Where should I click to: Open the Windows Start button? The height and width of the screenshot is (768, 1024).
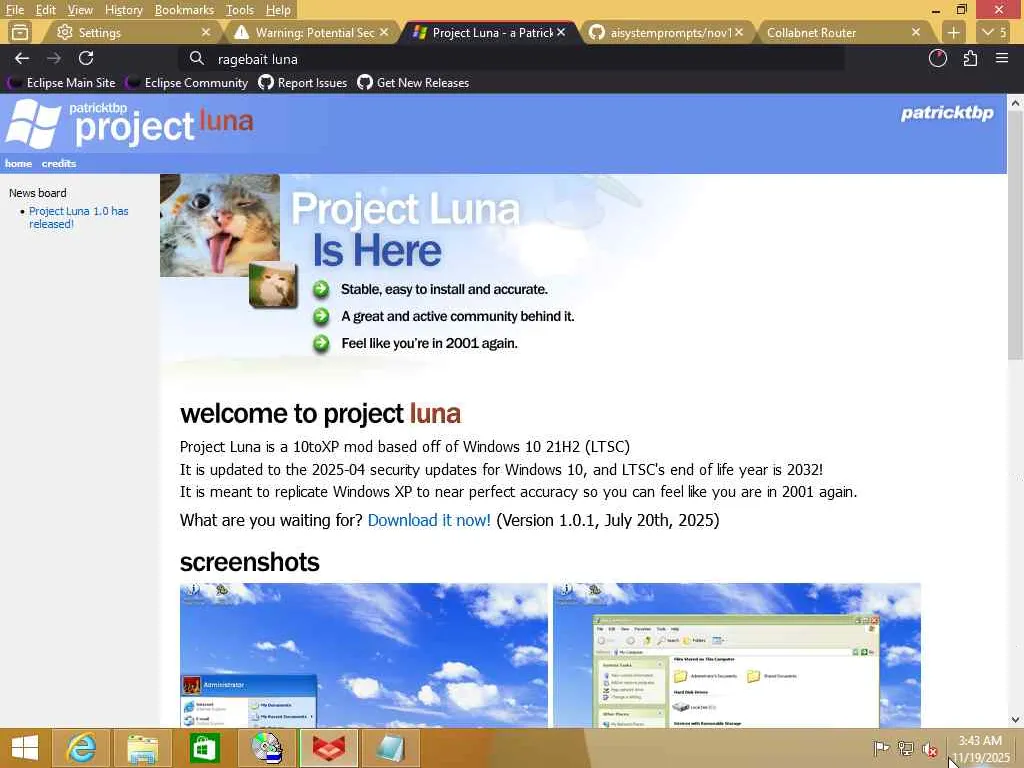coord(25,748)
